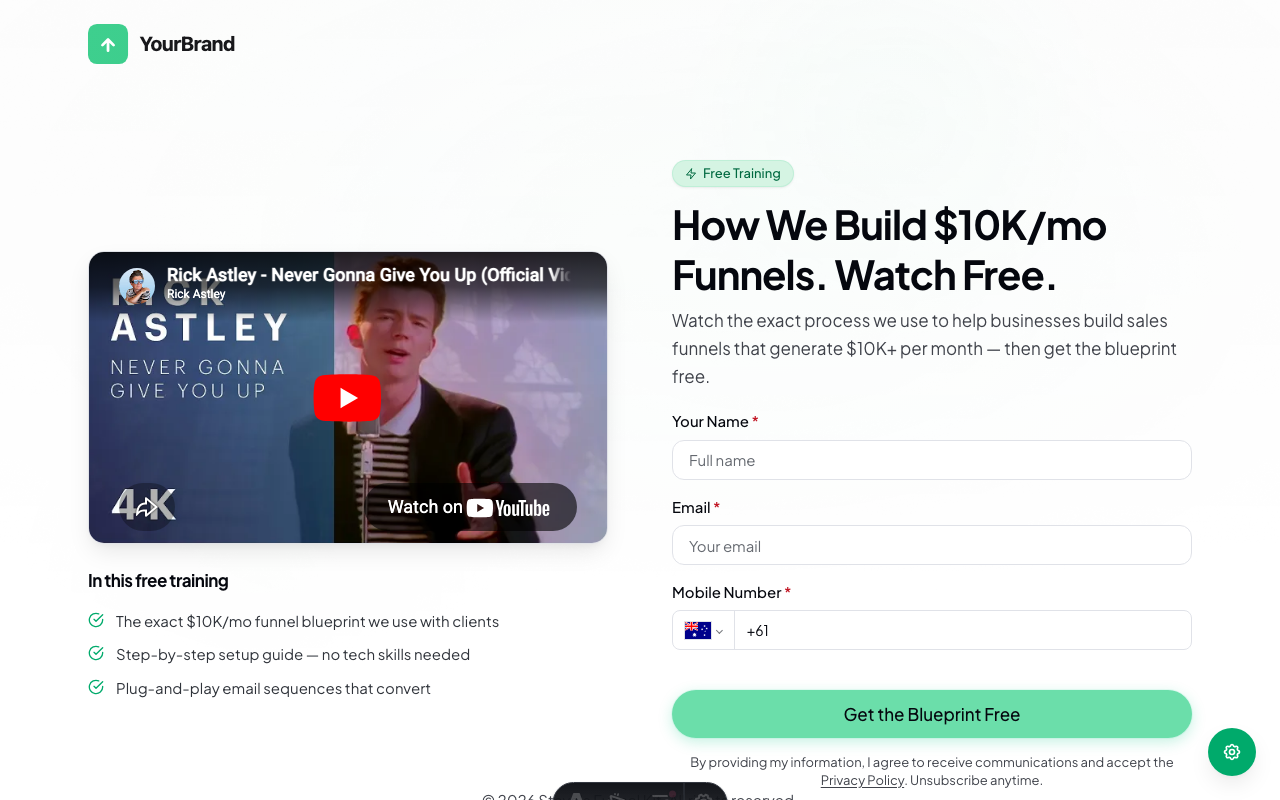Open the Privacy Policy link

(862, 780)
